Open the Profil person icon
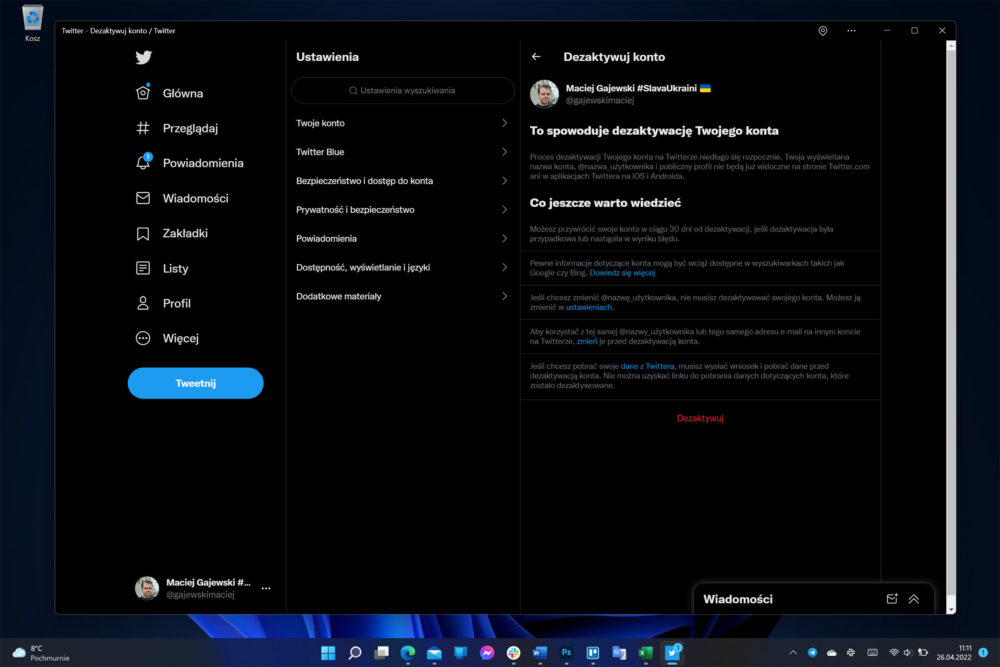The height and width of the screenshot is (667, 1000). pos(143,303)
